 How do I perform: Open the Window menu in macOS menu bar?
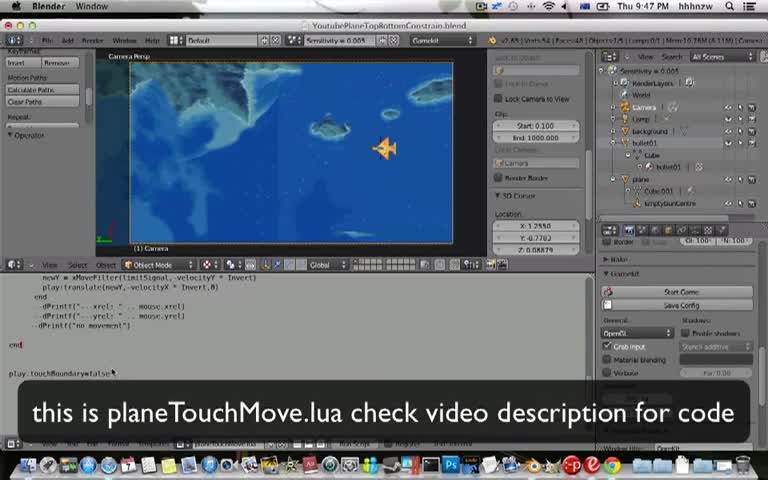(92, 6)
